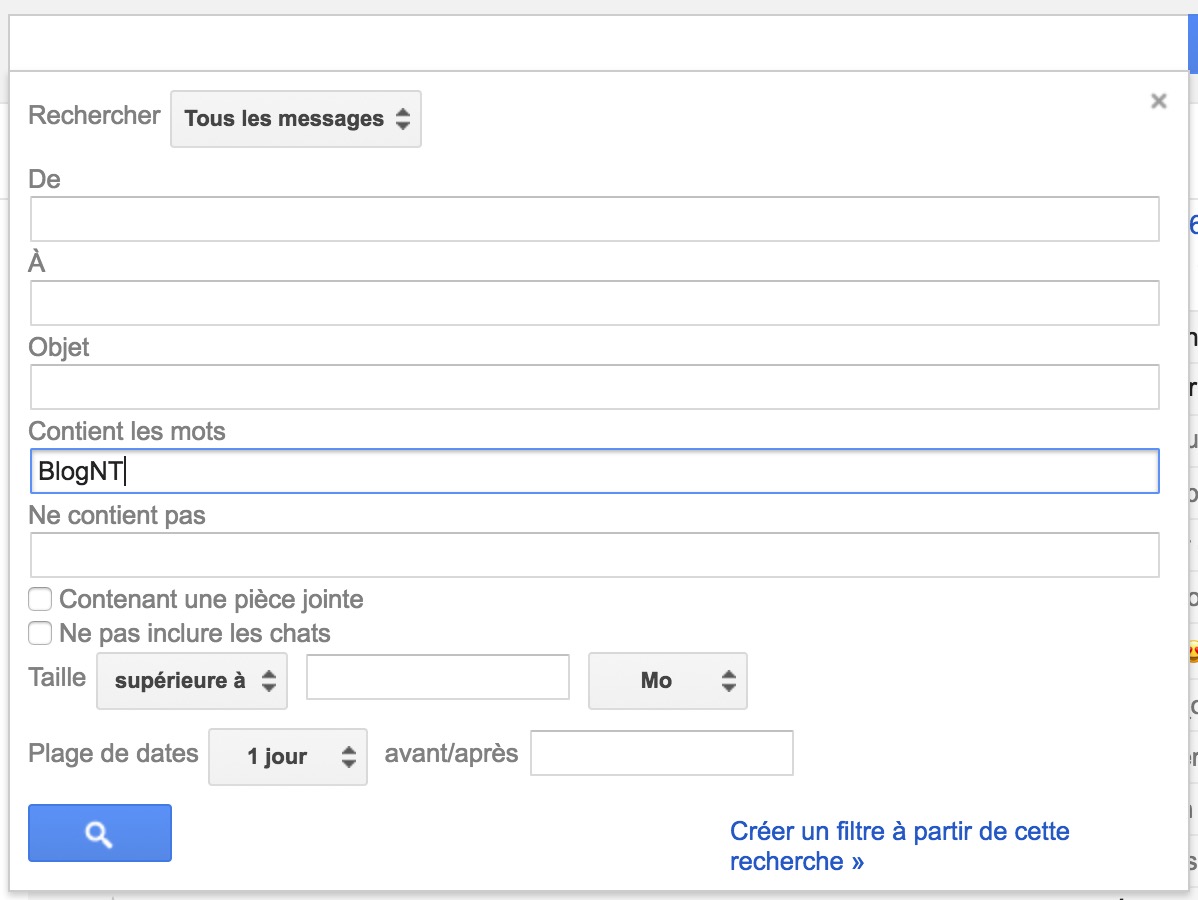Click the blue magnifying glass search button
The height and width of the screenshot is (900, 1198).
click(100, 833)
